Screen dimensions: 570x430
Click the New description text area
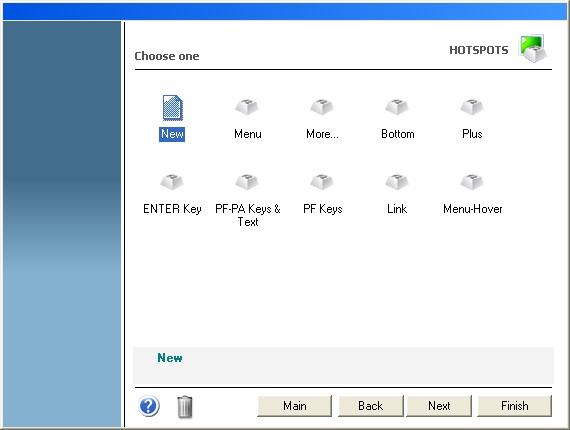coord(343,365)
